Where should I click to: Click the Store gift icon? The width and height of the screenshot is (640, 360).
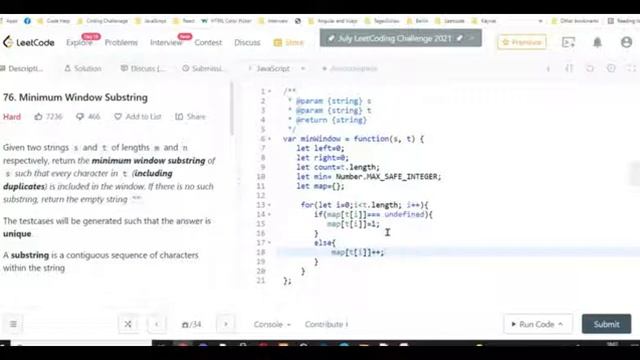click(x=278, y=42)
